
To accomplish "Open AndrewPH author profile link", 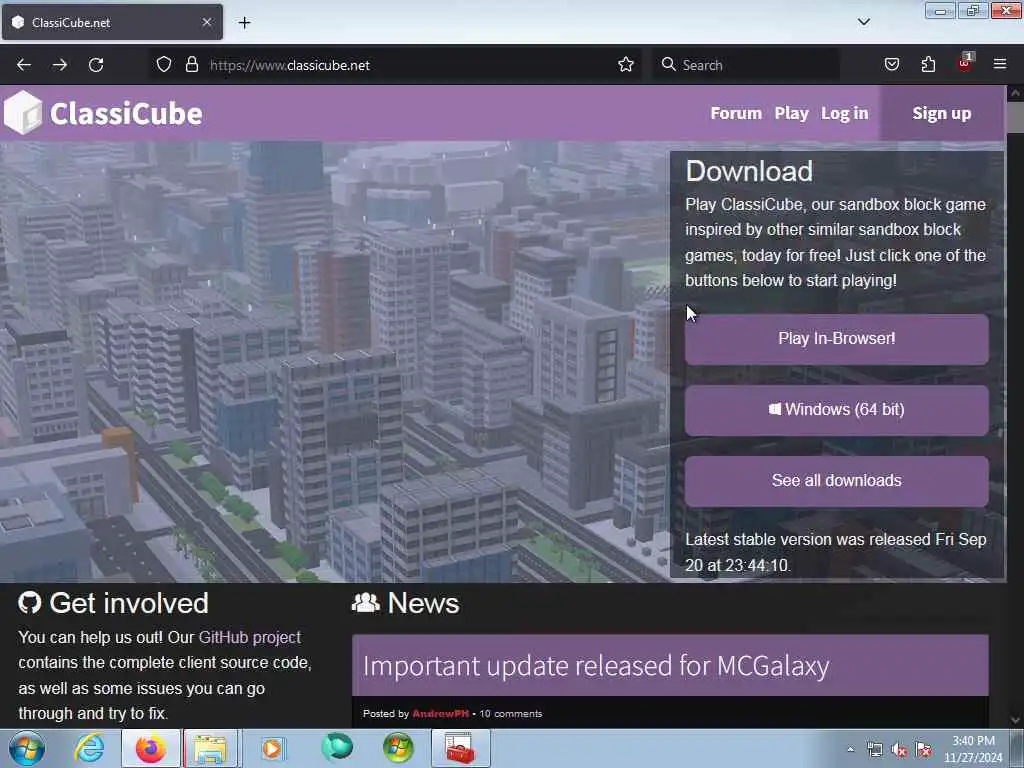I will (x=441, y=714).
